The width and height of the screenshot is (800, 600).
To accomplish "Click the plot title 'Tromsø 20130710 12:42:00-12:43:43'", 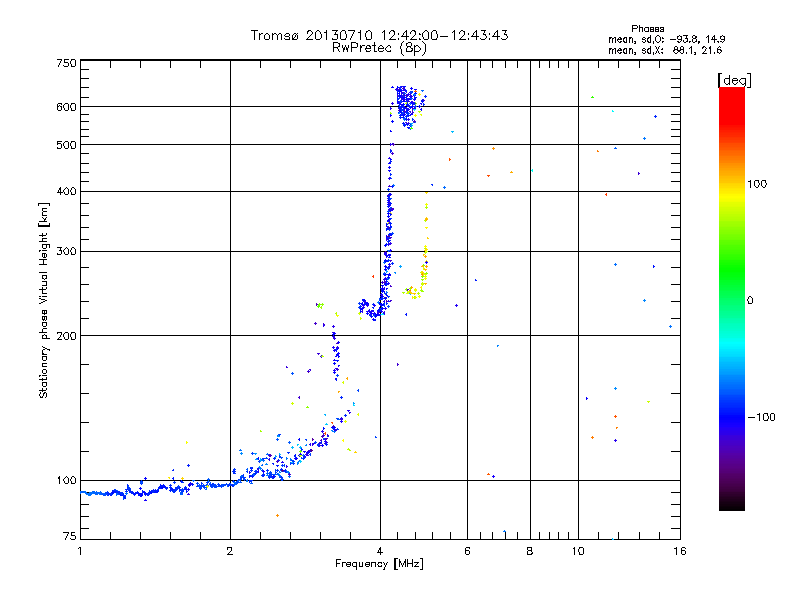I will pos(379,35).
